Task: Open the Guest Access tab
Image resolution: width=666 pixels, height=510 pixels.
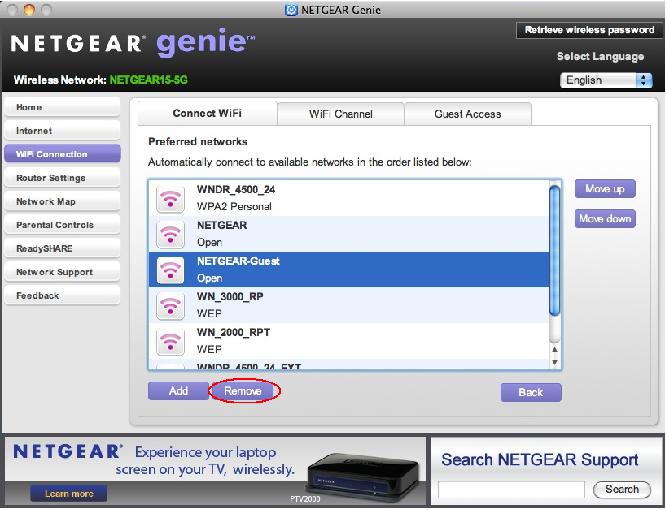Action: (467, 114)
